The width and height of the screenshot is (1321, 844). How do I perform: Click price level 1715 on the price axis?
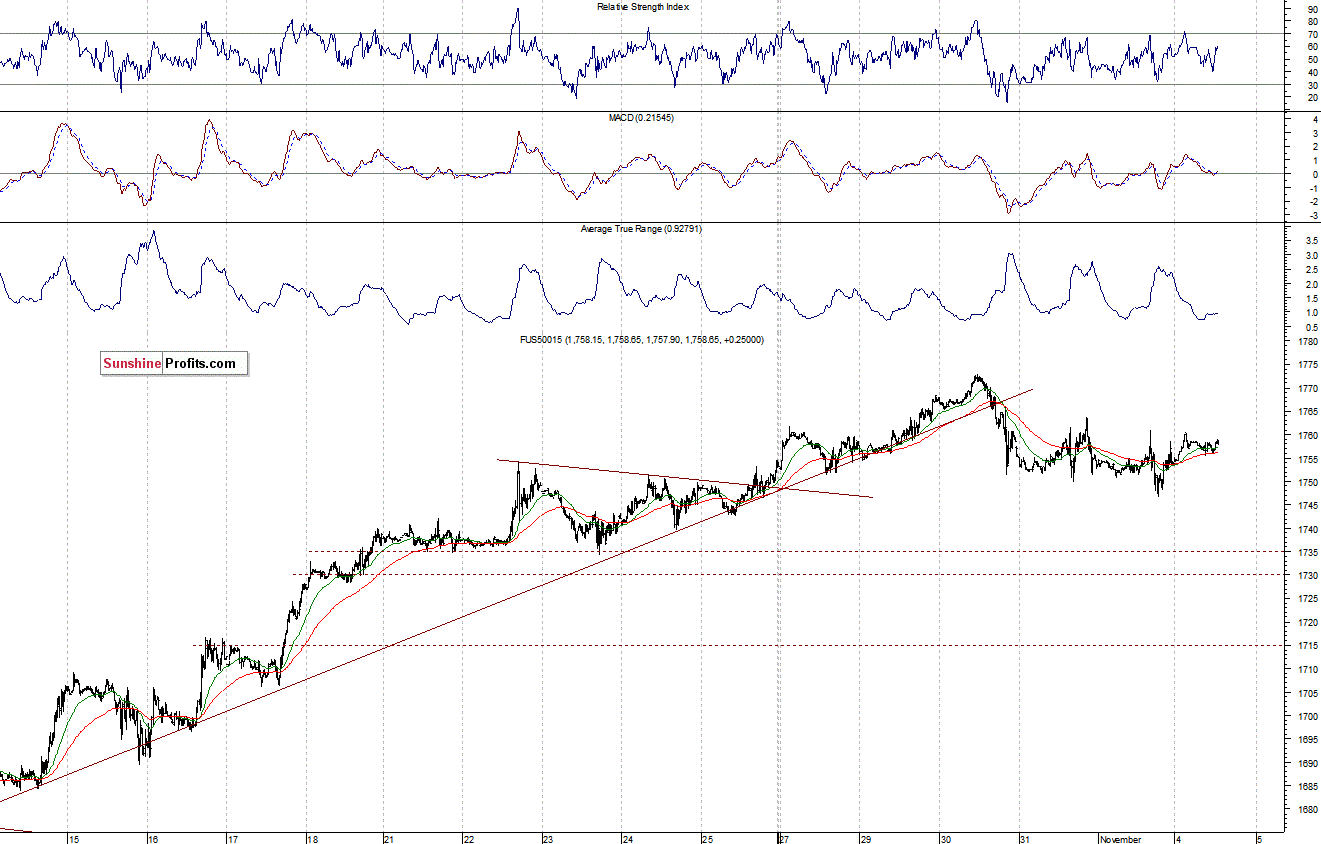click(1307, 647)
